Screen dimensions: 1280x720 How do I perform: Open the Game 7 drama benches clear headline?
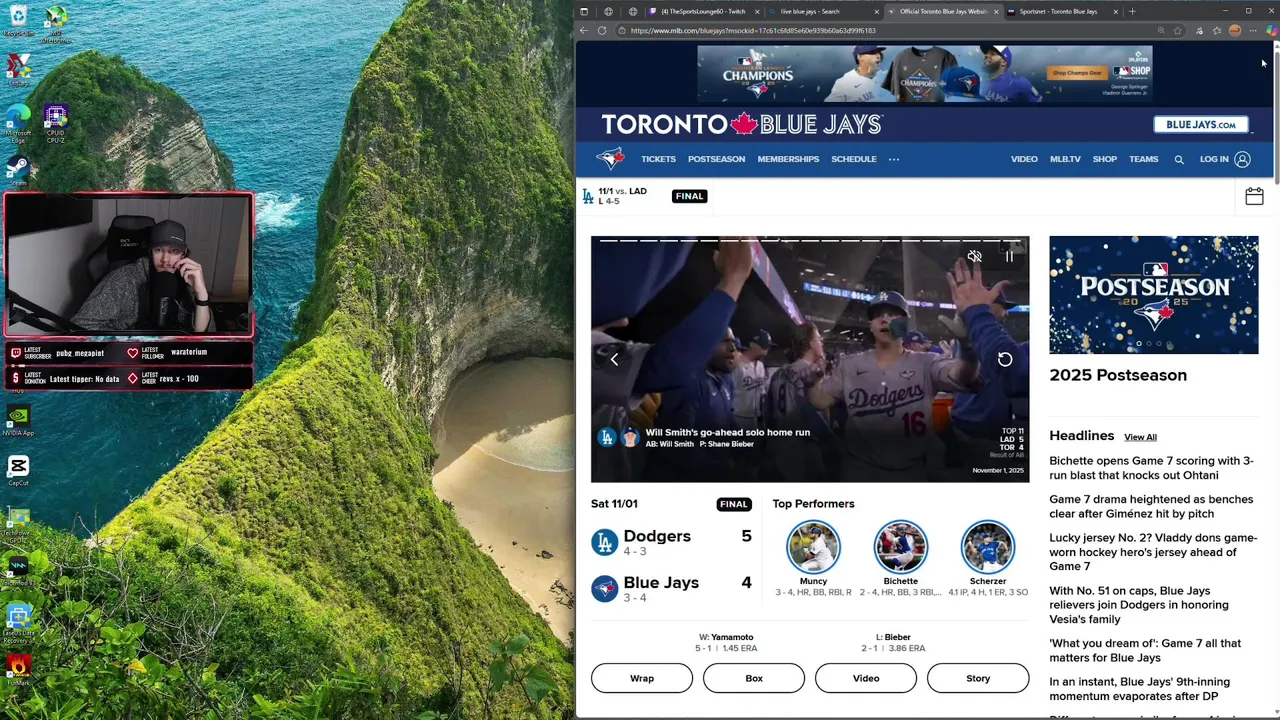click(x=1151, y=506)
